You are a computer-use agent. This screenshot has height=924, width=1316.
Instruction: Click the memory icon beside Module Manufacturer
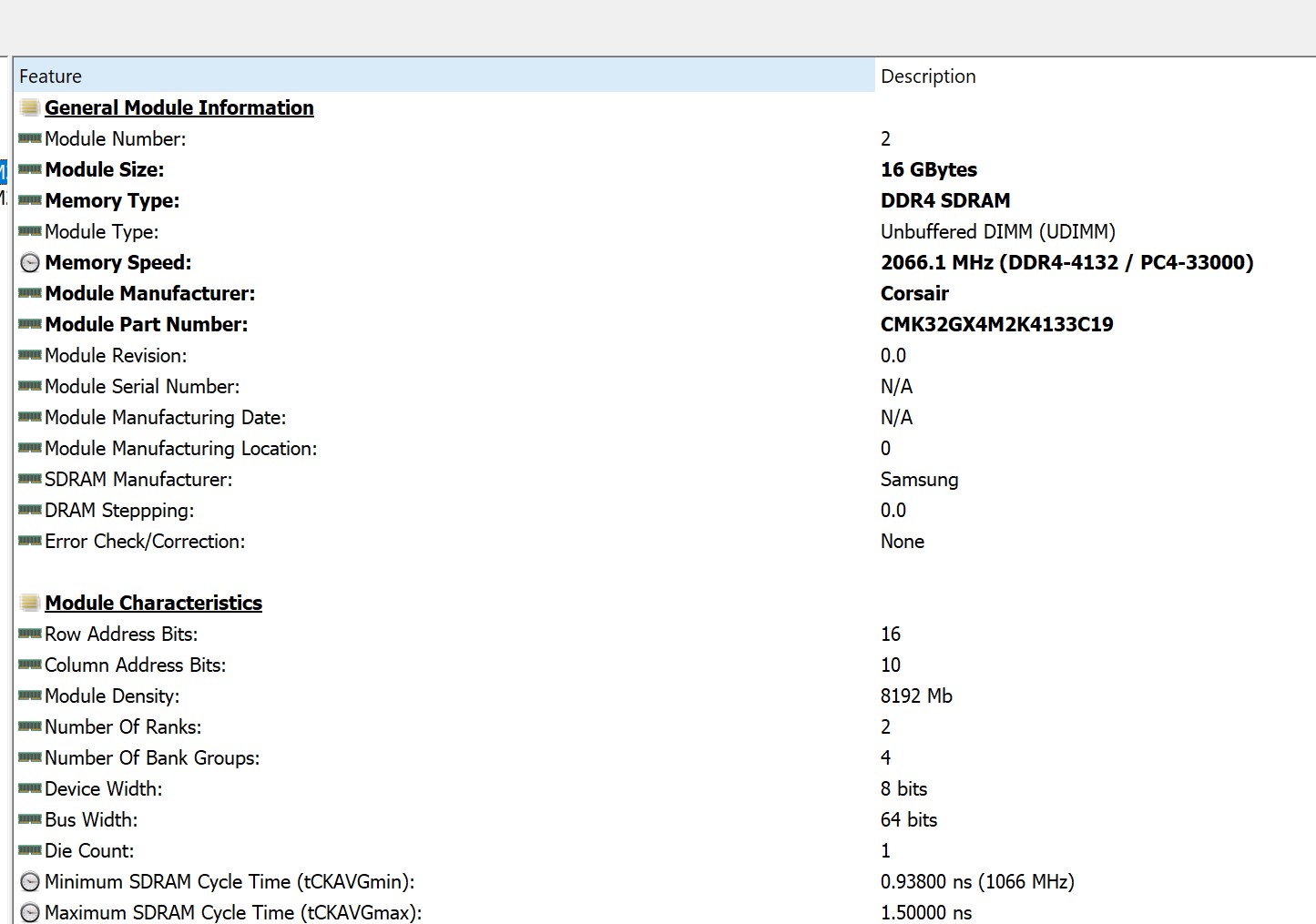tap(29, 293)
